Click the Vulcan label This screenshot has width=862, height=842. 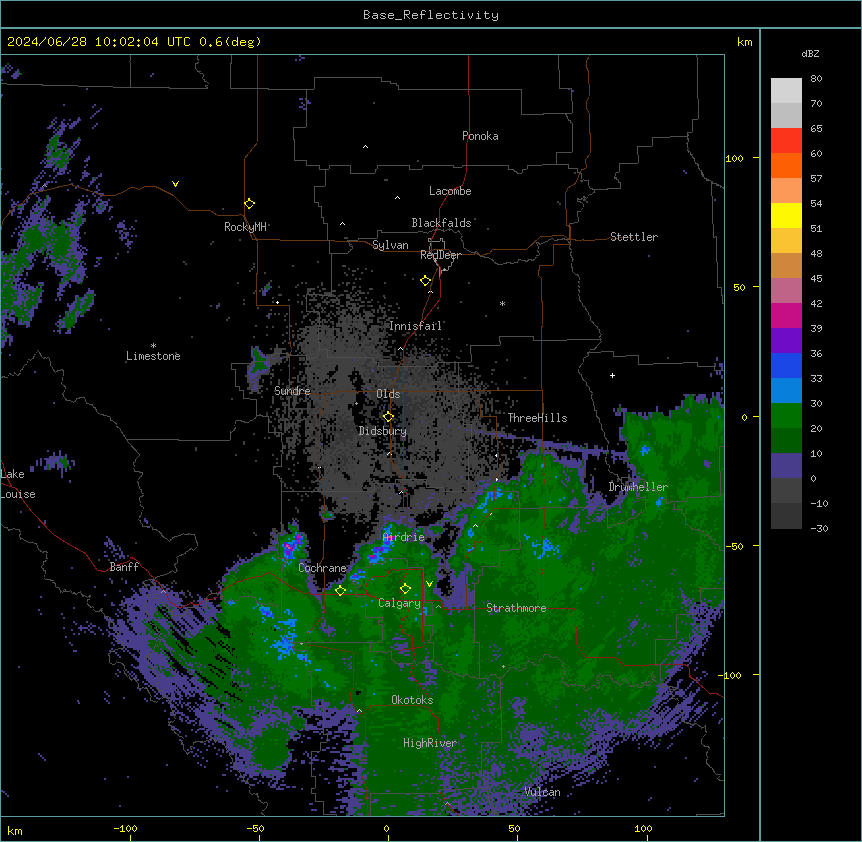click(543, 792)
